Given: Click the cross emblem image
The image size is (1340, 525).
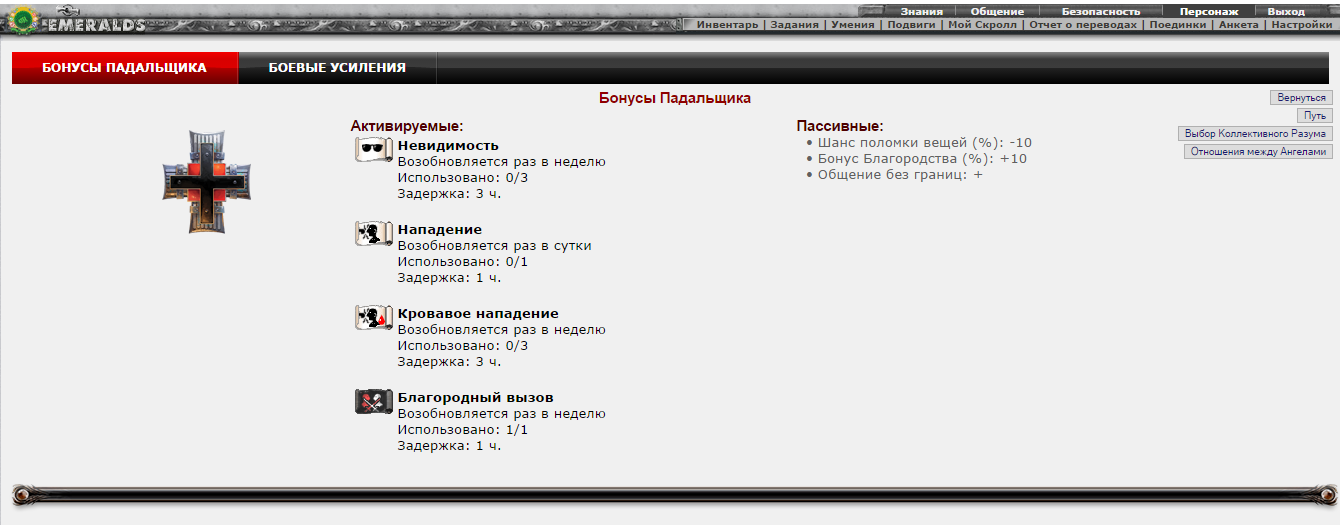Looking at the screenshot, I should tap(206, 182).
